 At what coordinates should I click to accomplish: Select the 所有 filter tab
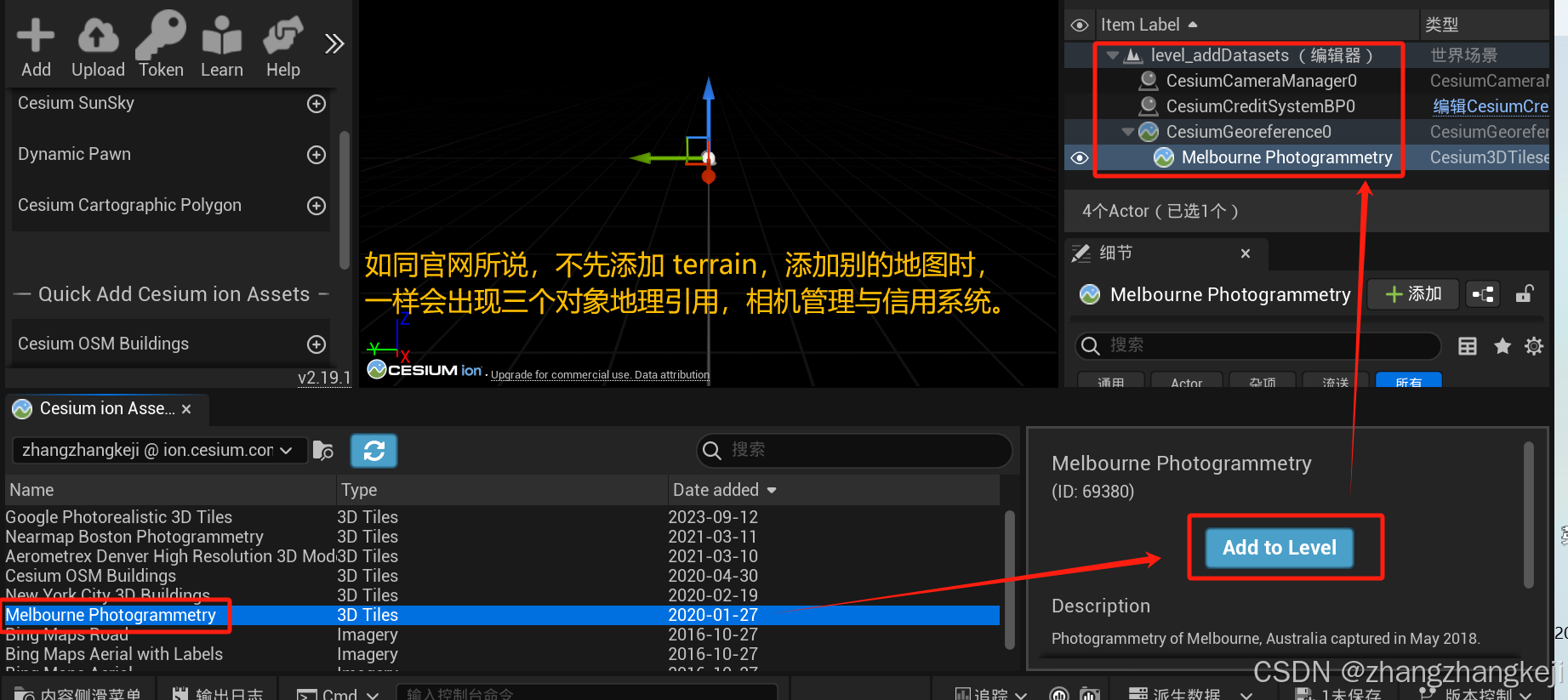click(1409, 381)
